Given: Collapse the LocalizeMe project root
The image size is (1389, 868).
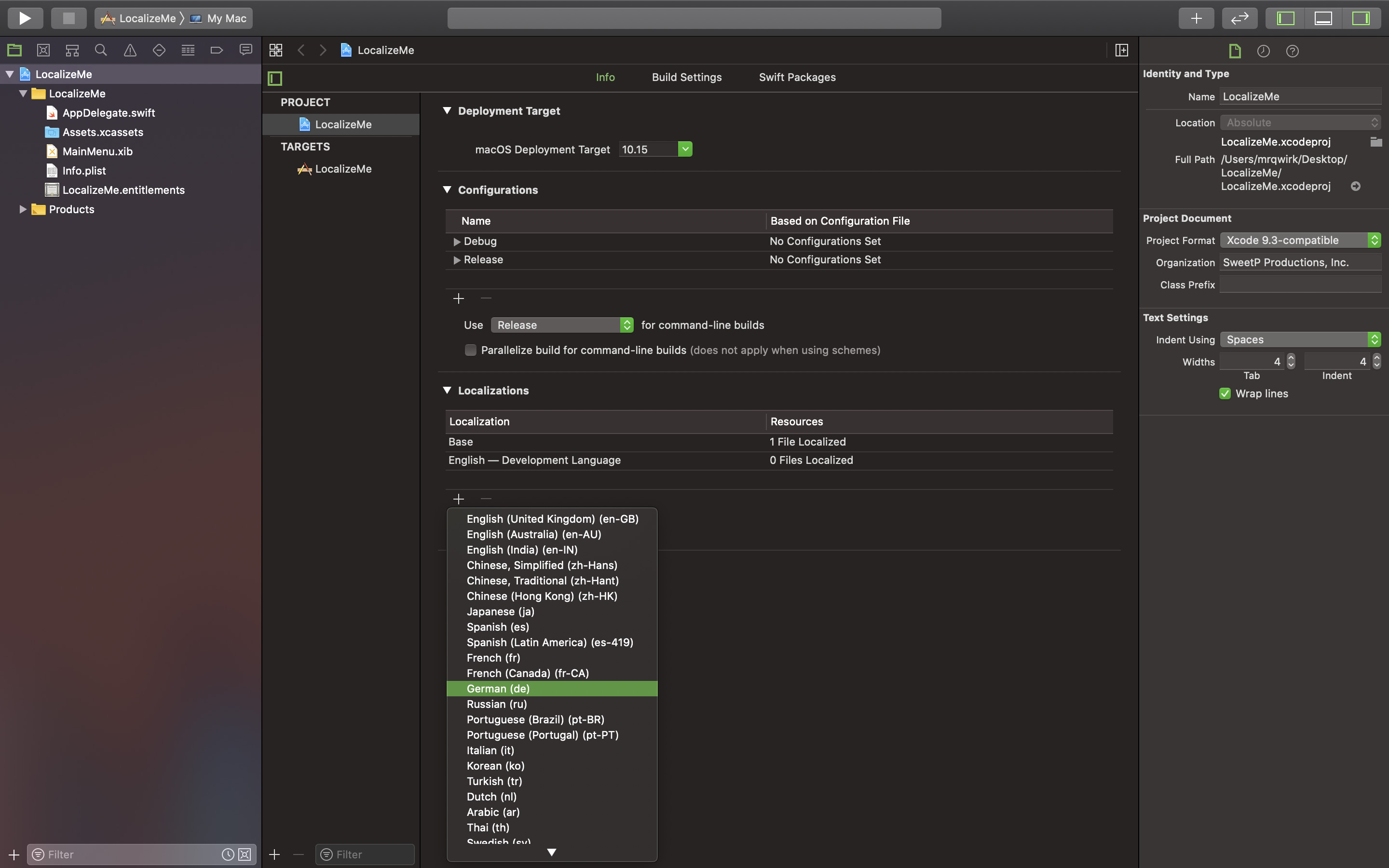Looking at the screenshot, I should click(x=10, y=74).
